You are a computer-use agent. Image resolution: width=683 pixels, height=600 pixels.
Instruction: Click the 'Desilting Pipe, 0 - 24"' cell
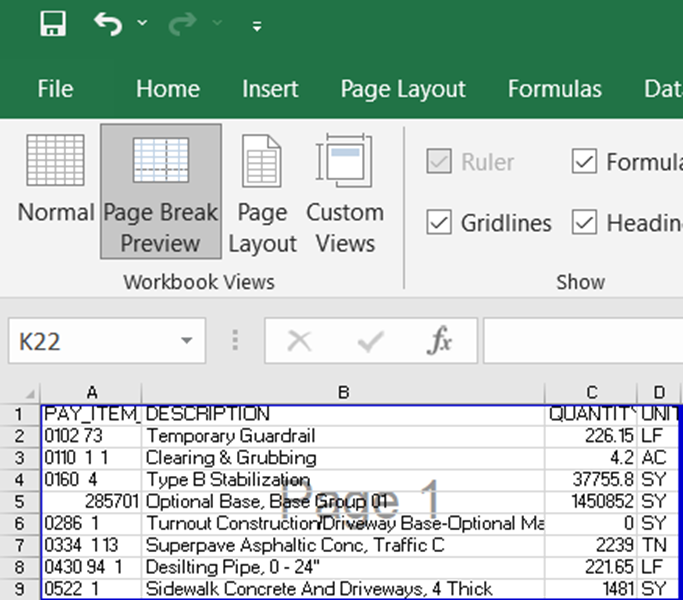(x=343, y=567)
